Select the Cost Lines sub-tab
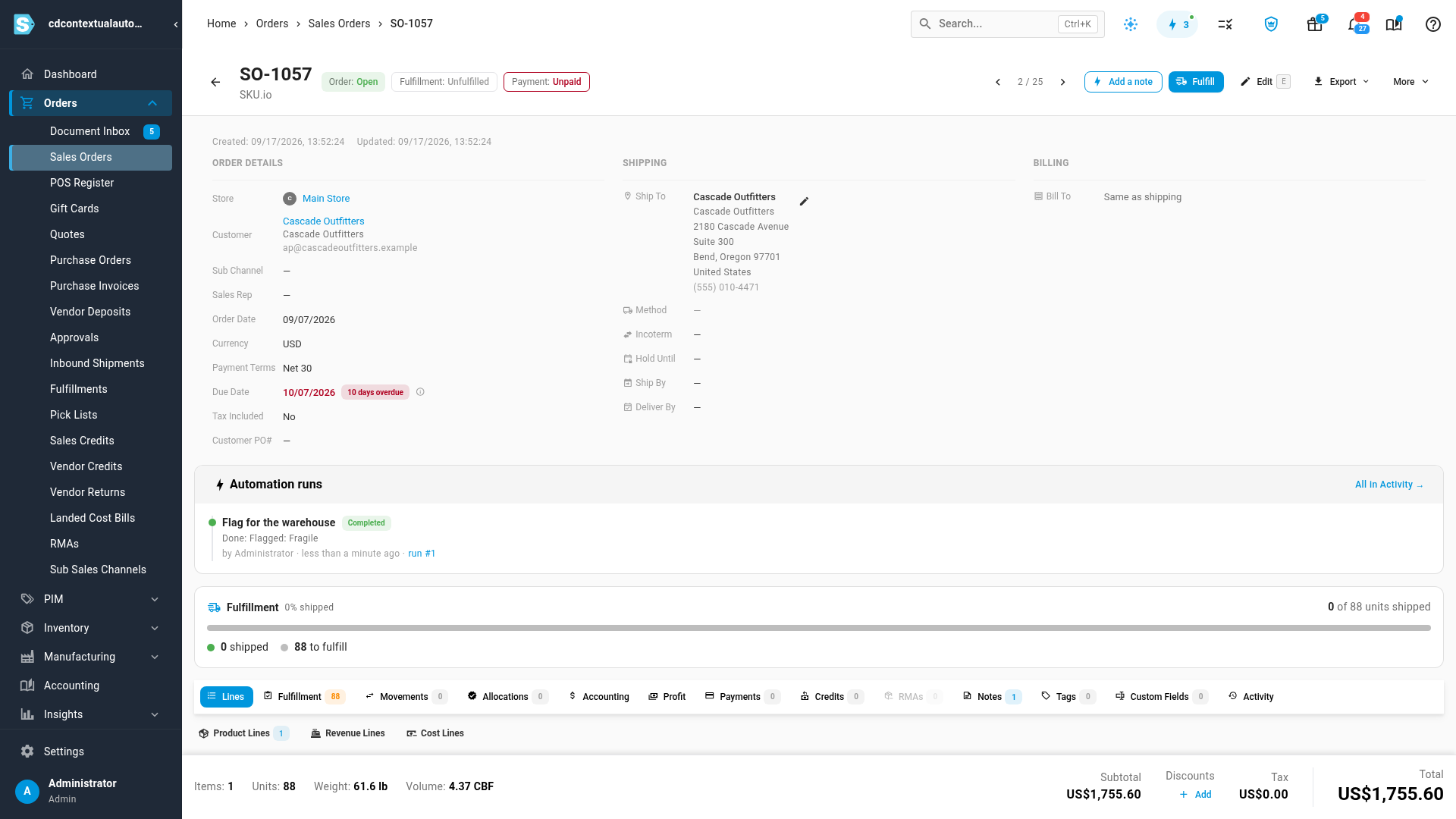 (435, 733)
